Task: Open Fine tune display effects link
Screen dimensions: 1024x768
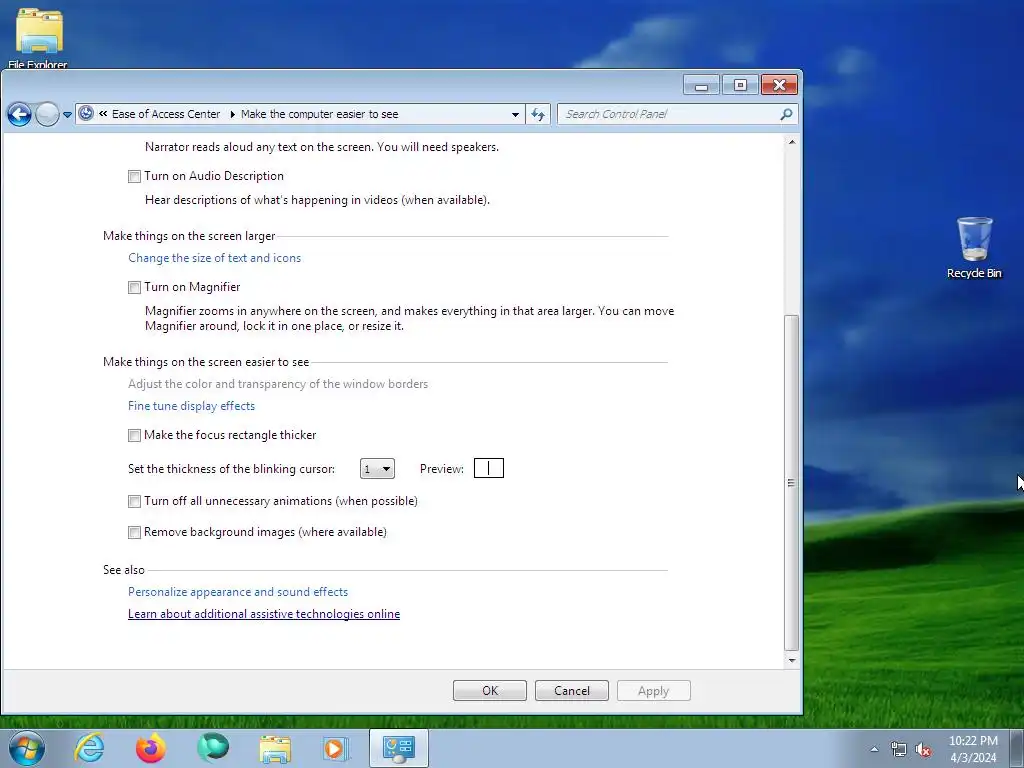Action: pos(191,406)
